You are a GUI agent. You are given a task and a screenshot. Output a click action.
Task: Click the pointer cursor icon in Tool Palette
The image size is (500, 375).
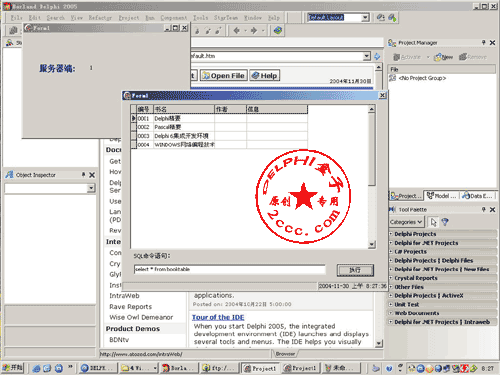click(433, 222)
